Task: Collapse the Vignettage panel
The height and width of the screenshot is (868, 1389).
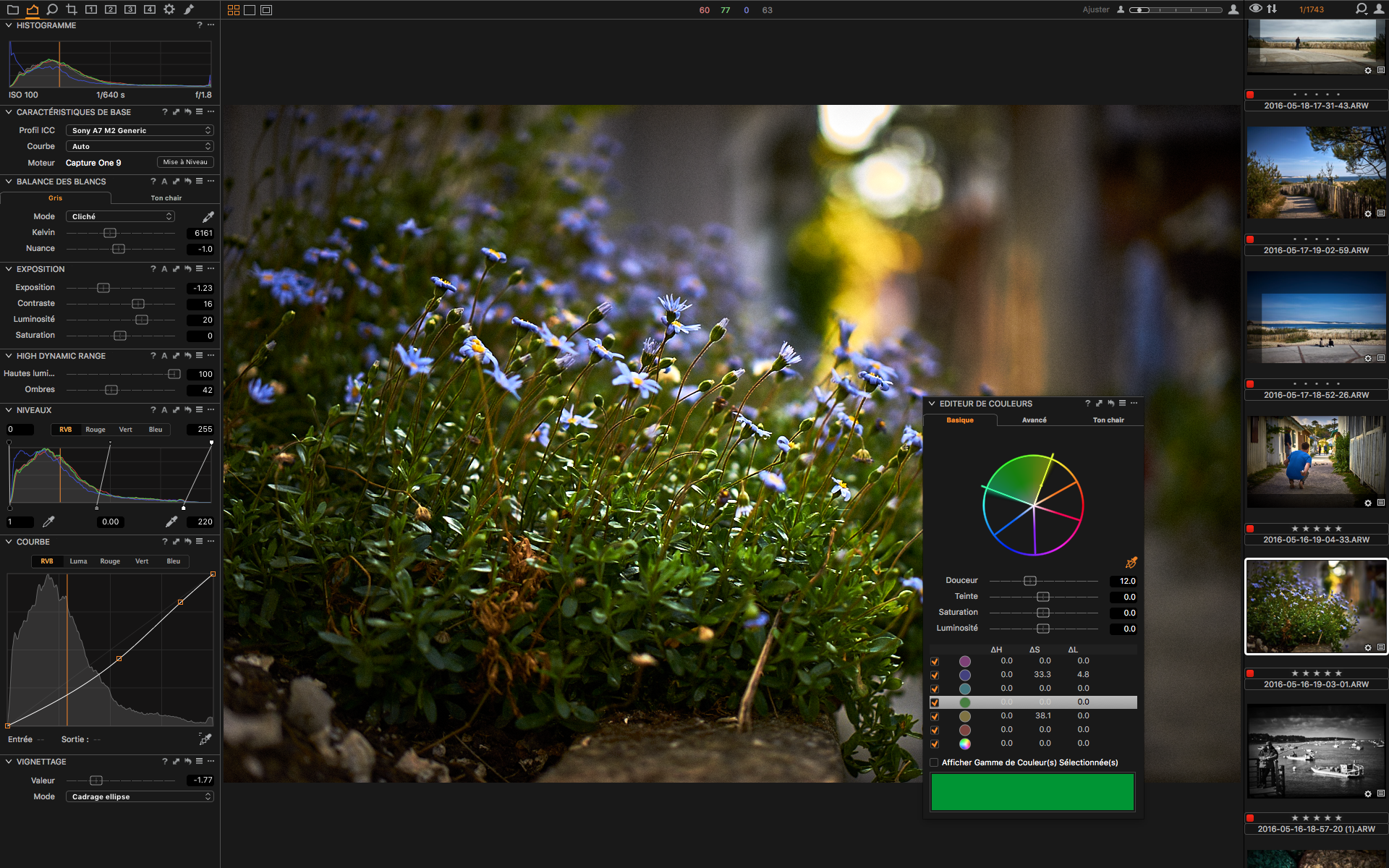Action: point(9,762)
